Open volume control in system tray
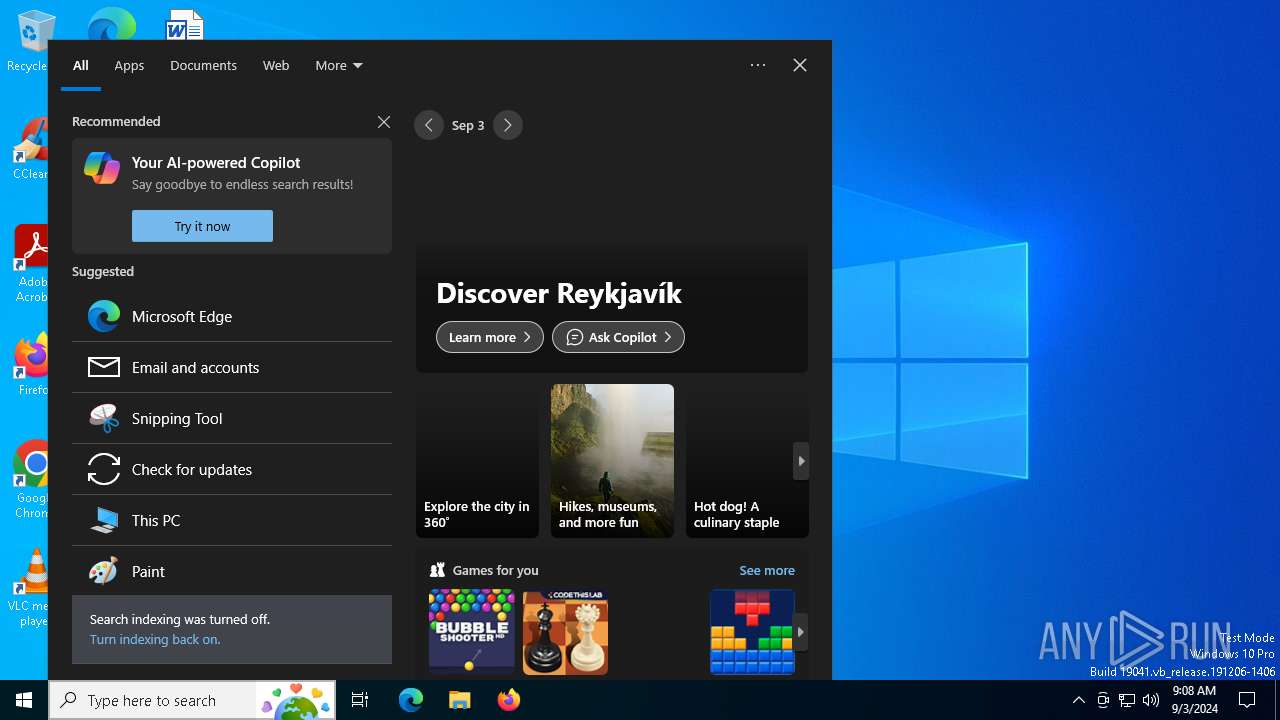This screenshot has height=720, width=1280. pos(1151,700)
